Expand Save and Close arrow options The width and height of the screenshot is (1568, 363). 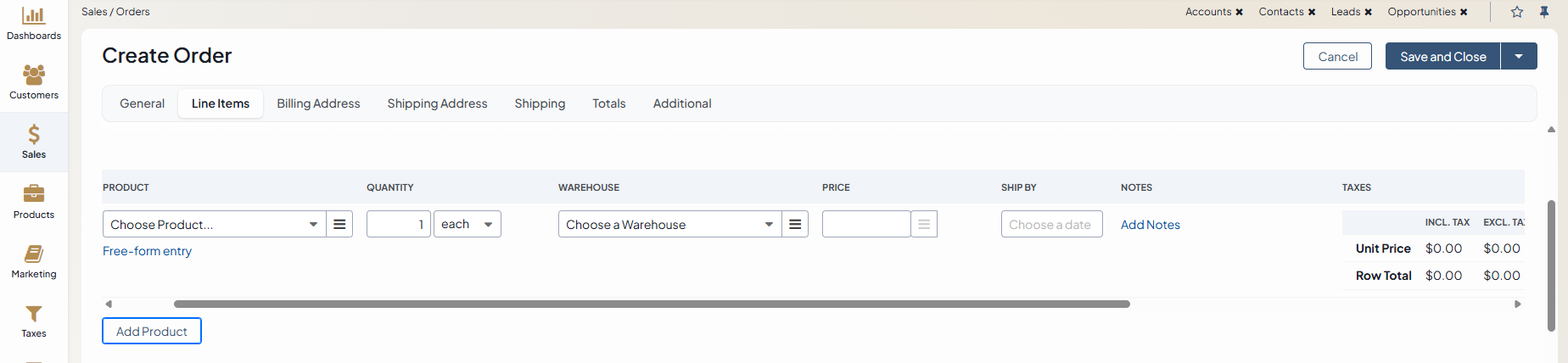tap(1519, 56)
